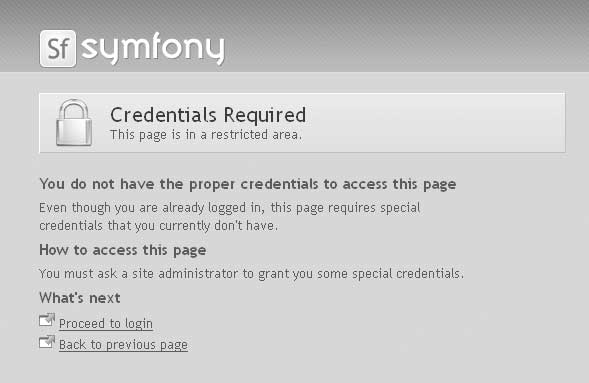Click the symfony wordmark in header
Screen dimensions: 589x383
pyautogui.click(x=153, y=48)
